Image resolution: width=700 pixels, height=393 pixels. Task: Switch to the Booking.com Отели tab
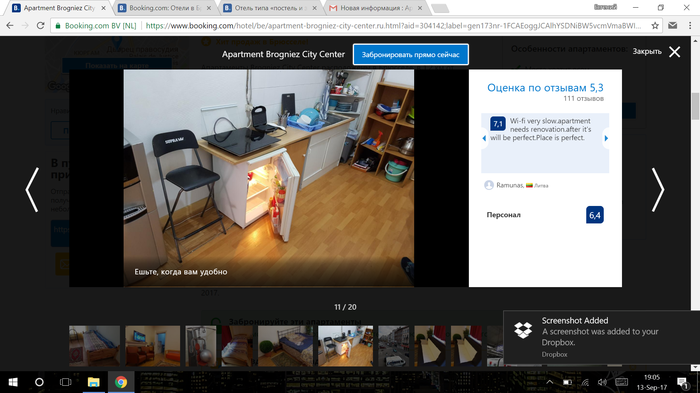(x=163, y=8)
